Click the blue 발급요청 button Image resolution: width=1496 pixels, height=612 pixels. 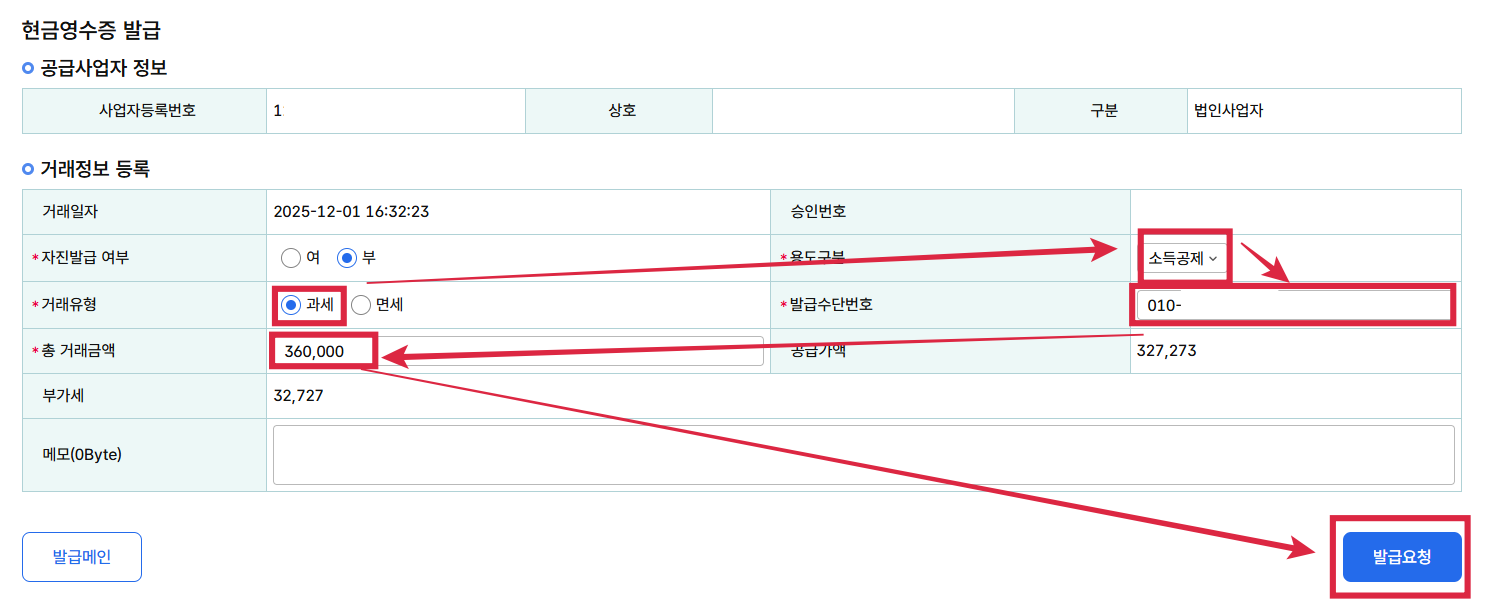1402,557
